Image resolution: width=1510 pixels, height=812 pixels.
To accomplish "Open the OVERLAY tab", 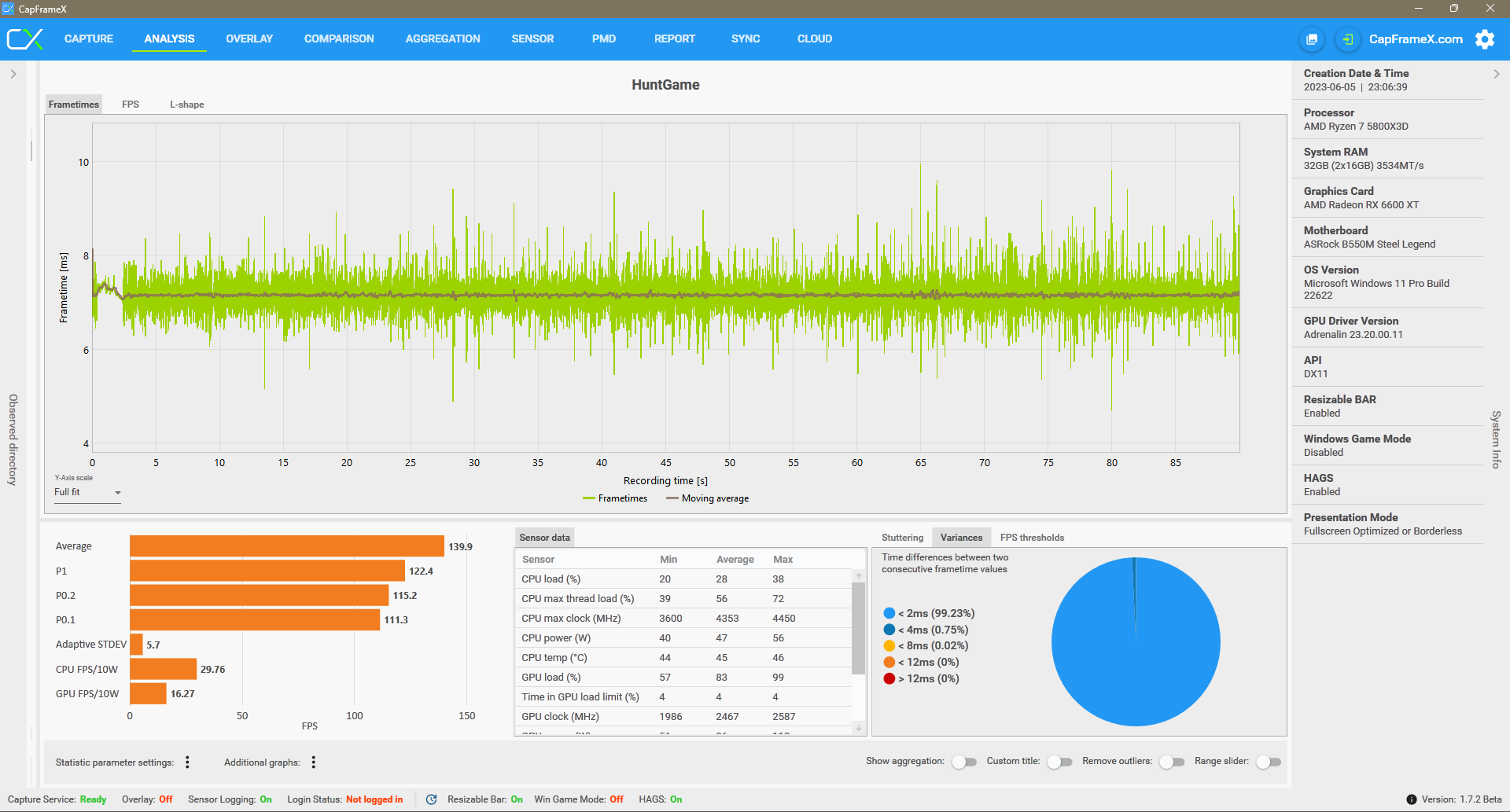I will (x=249, y=39).
